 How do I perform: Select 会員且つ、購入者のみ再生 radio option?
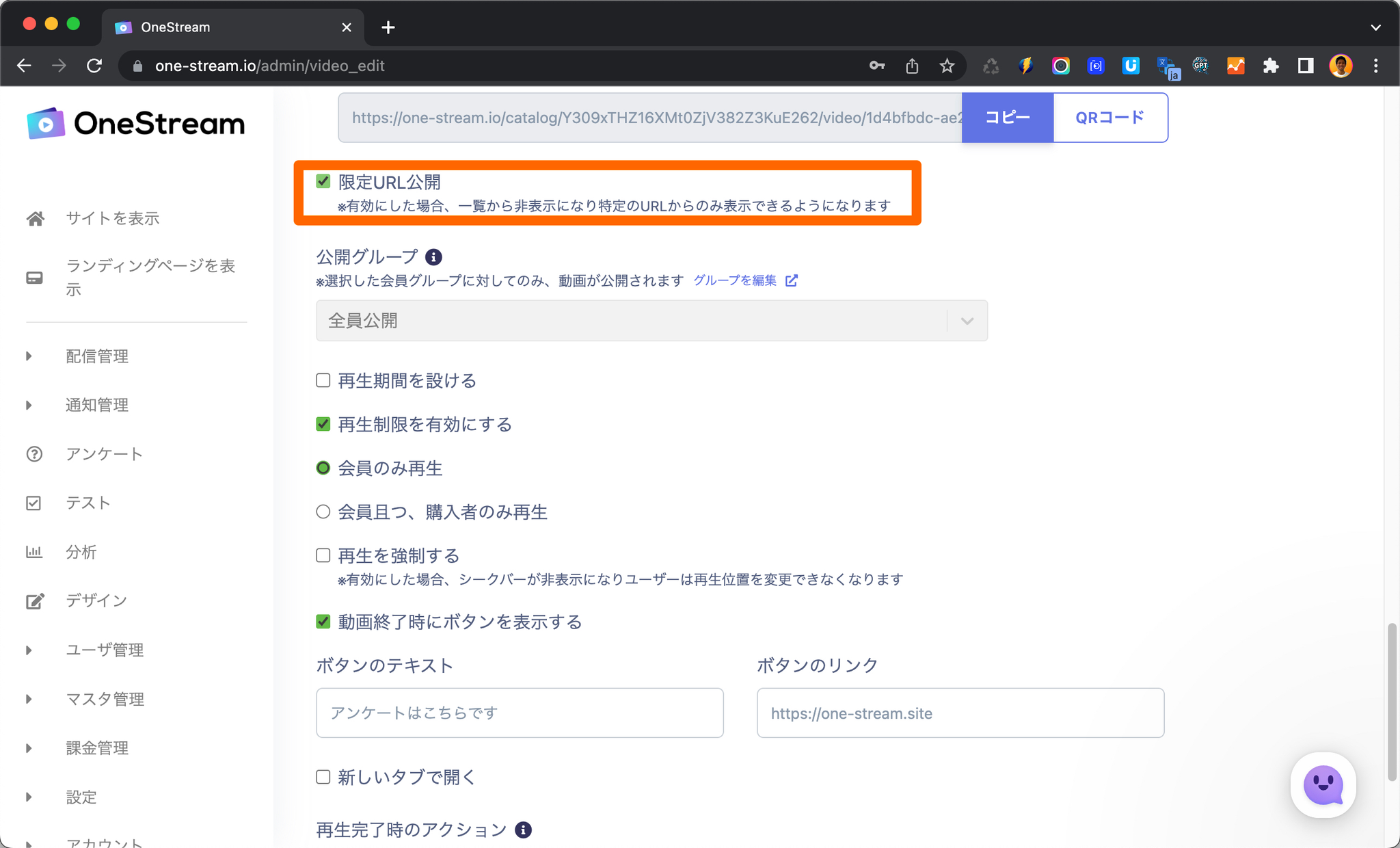click(323, 512)
